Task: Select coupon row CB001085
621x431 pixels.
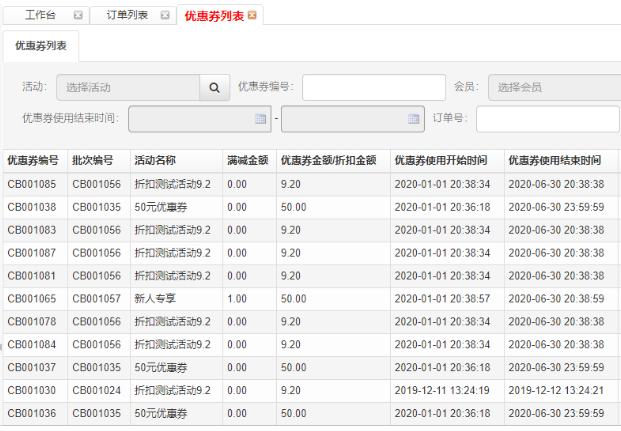Action: (x=312, y=185)
